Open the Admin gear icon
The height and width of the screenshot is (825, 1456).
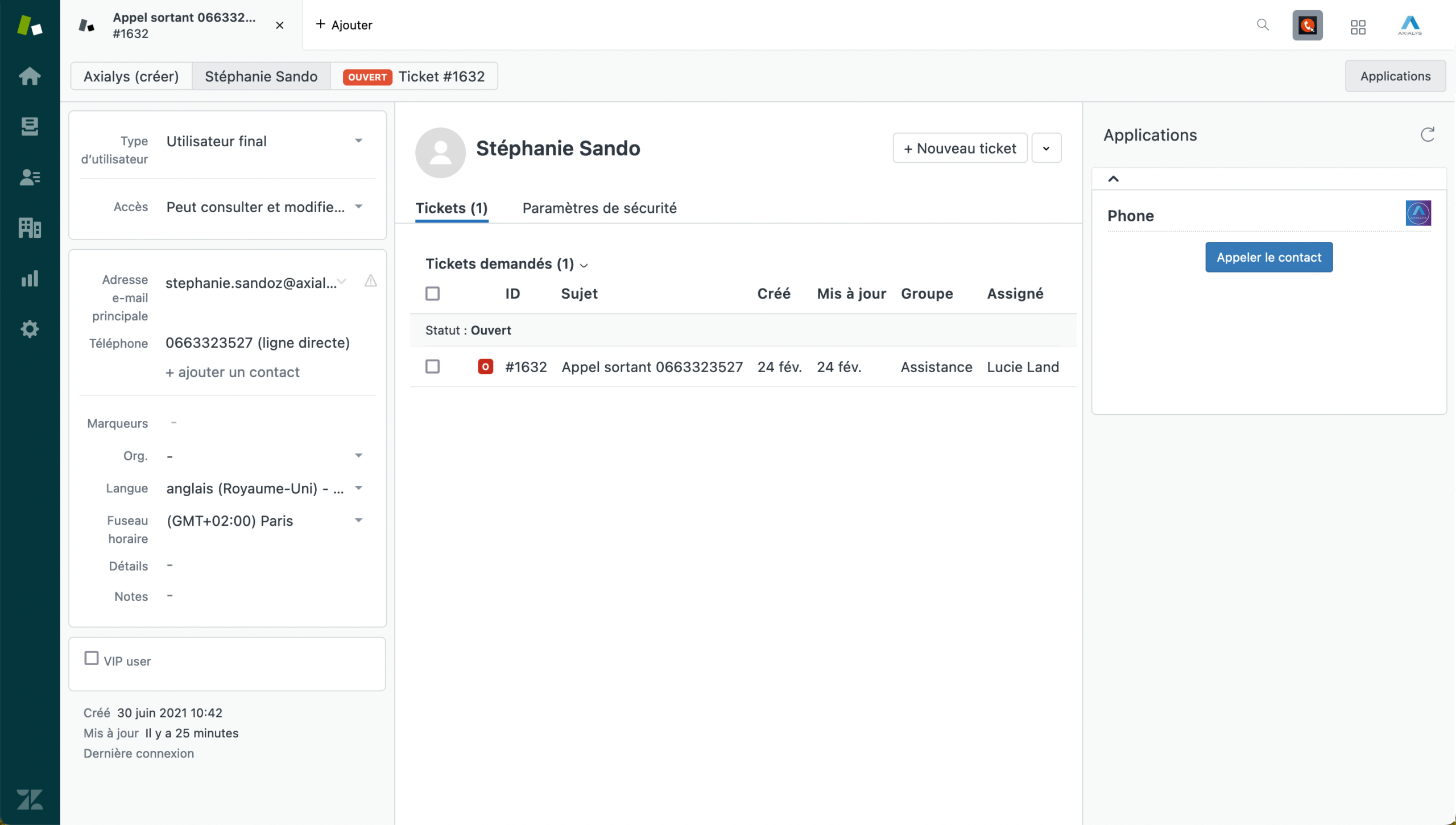tap(30, 329)
